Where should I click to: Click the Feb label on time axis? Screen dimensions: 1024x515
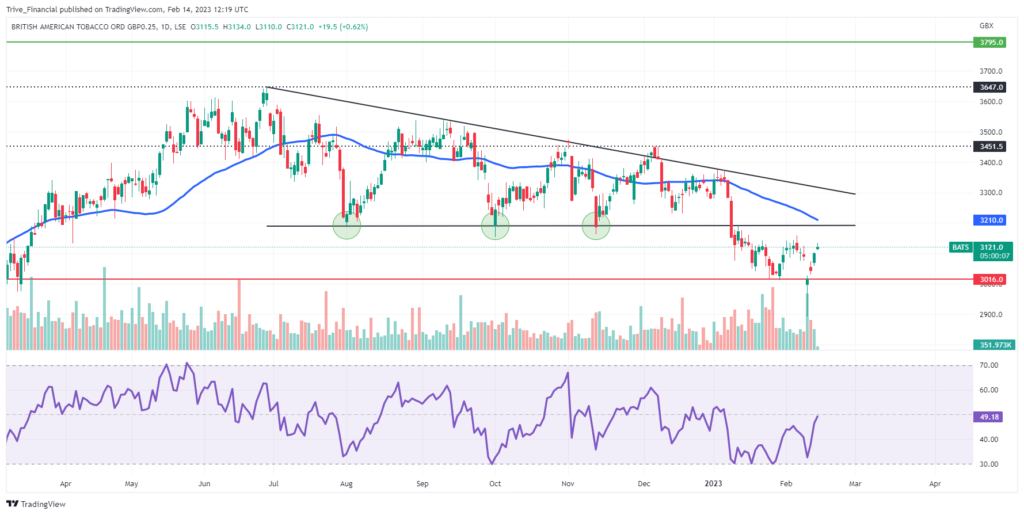786,484
